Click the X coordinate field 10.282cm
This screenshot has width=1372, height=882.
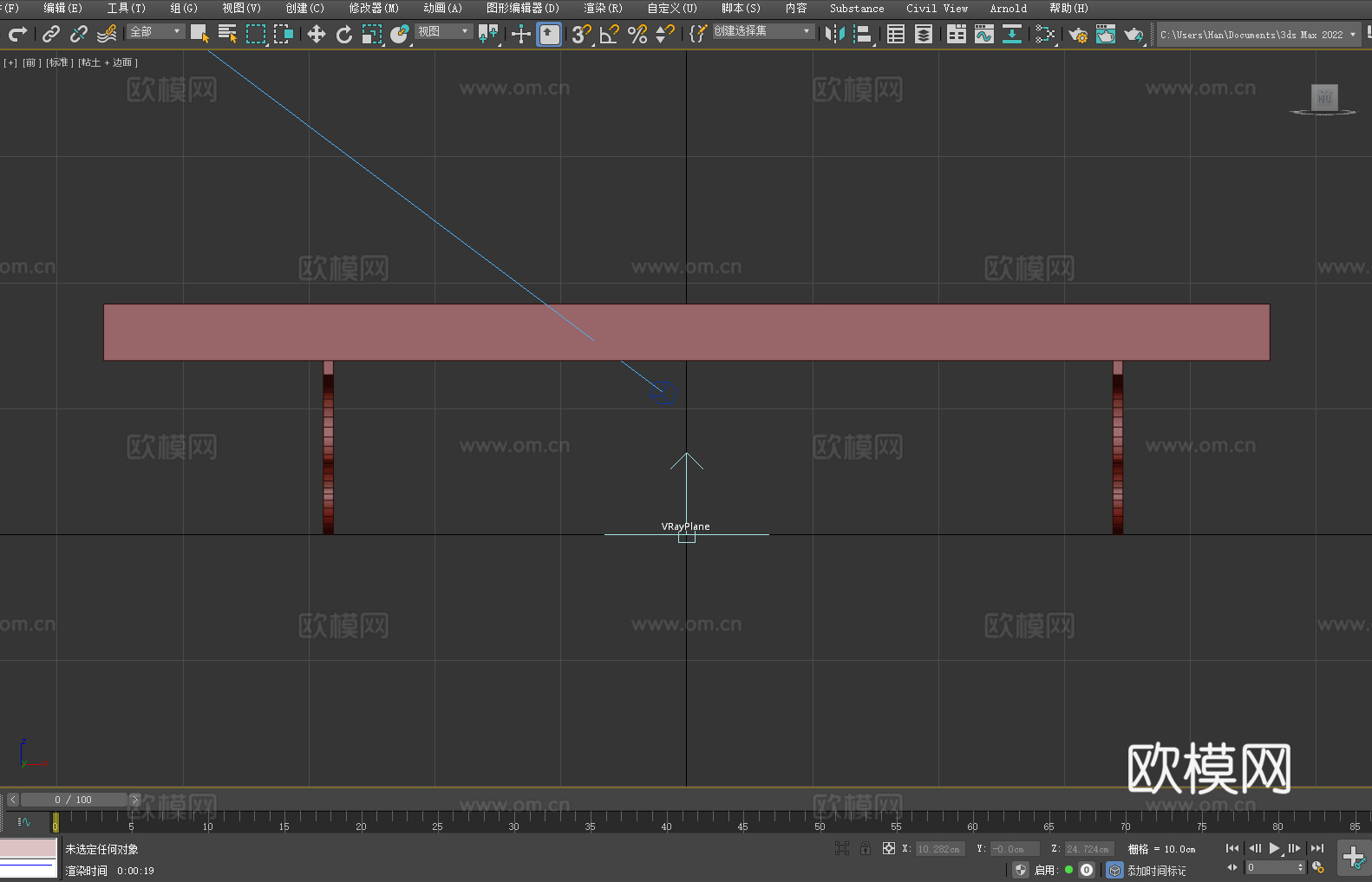click(940, 849)
